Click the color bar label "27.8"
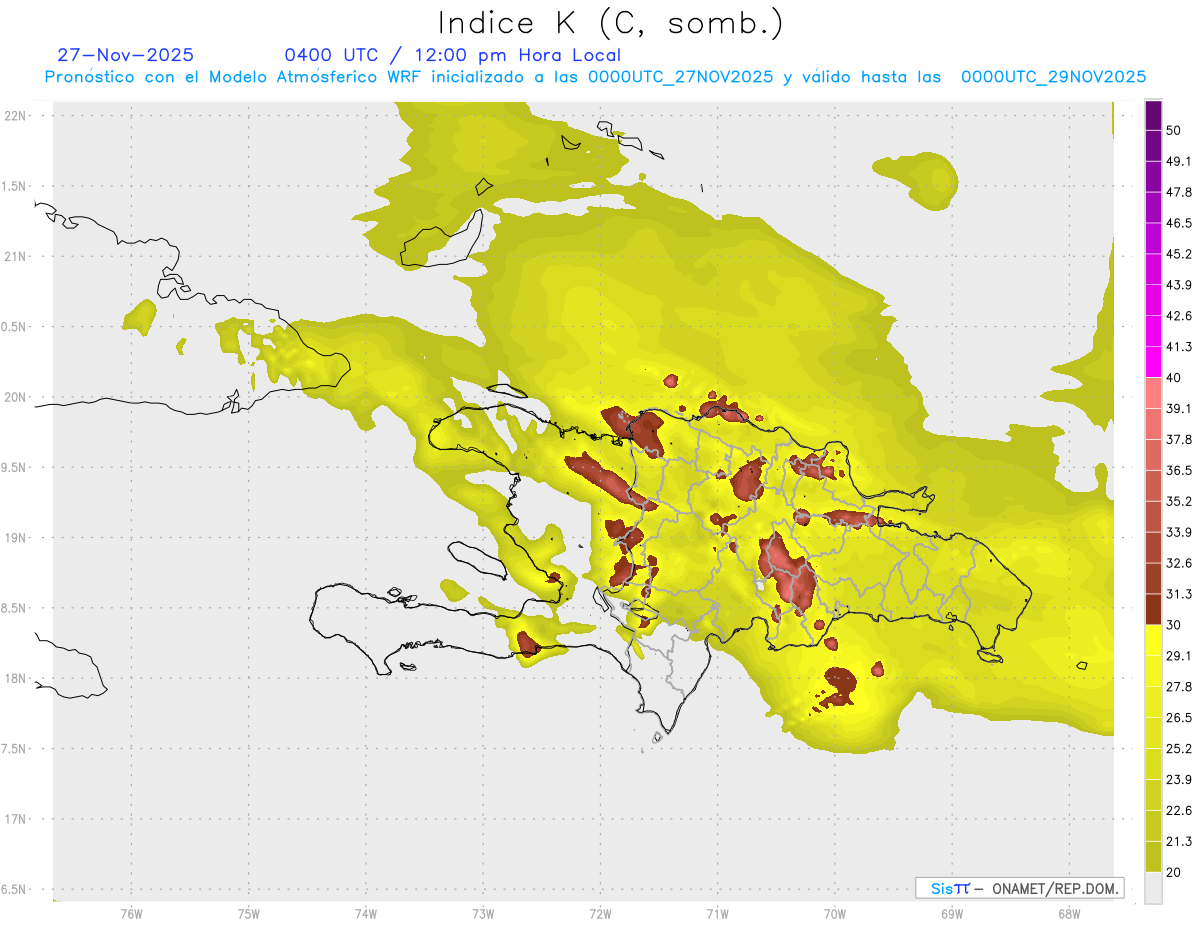 1178,686
